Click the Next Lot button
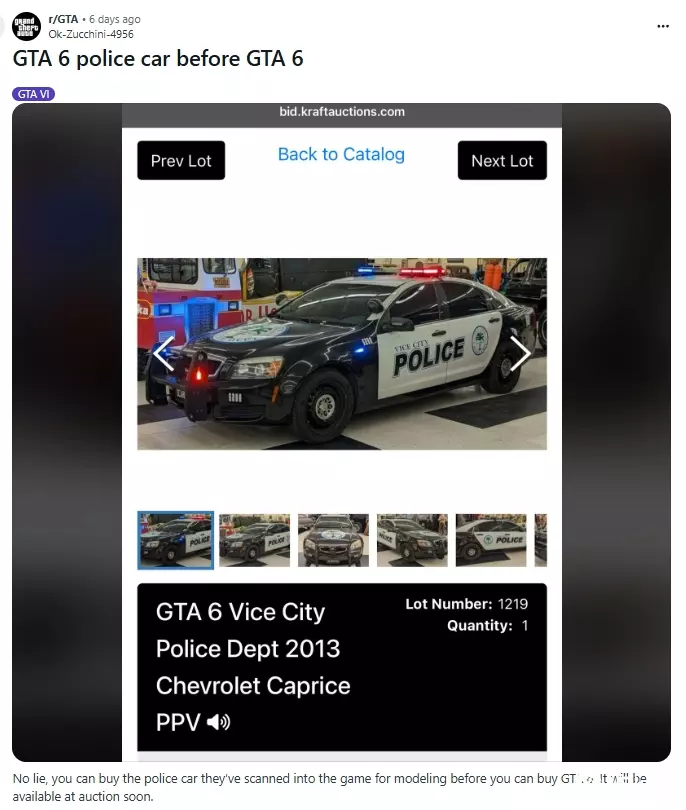686x810 pixels. click(502, 161)
